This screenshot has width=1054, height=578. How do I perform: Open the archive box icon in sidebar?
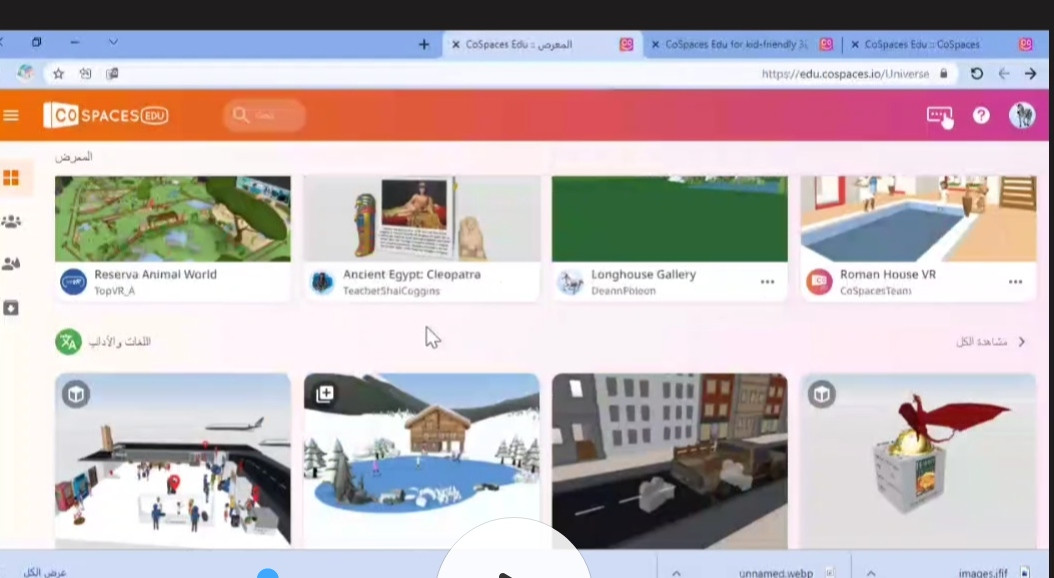(11, 308)
